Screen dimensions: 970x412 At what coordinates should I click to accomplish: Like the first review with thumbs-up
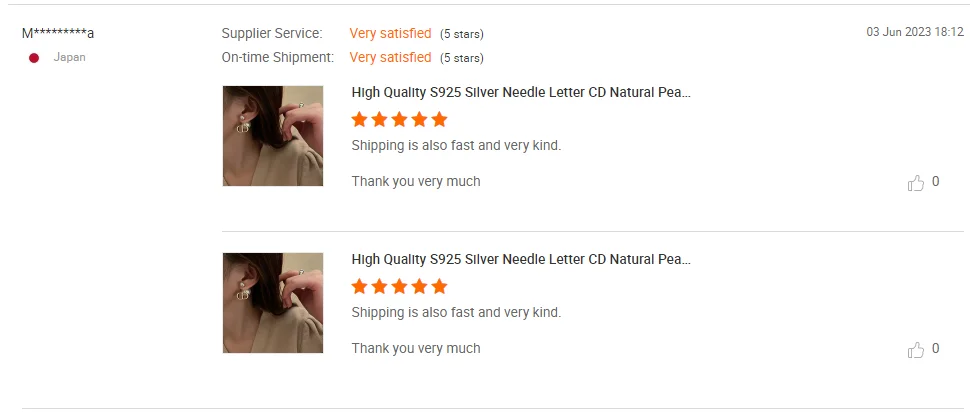click(915, 183)
